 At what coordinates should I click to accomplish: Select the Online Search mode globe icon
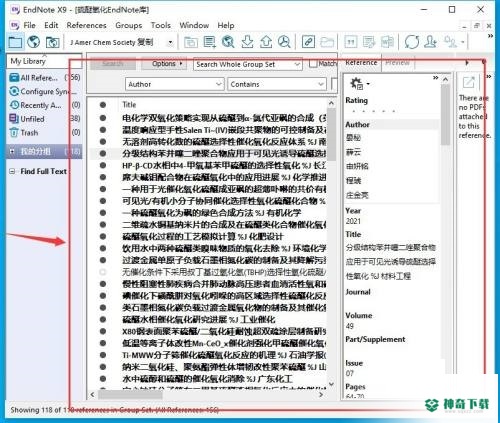click(34, 42)
